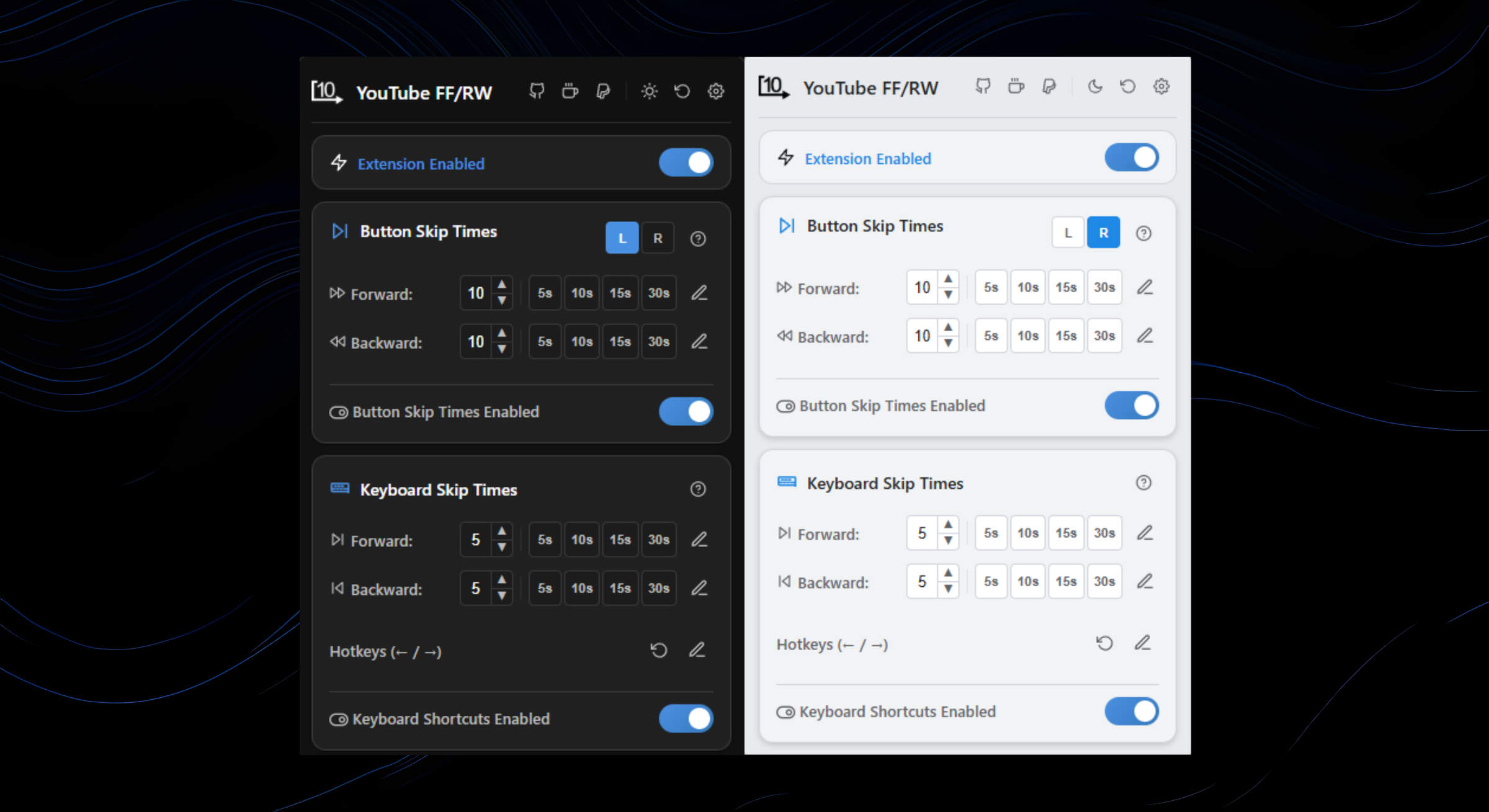Toggle Button Skip Times Enabled in dark panel

[686, 411]
